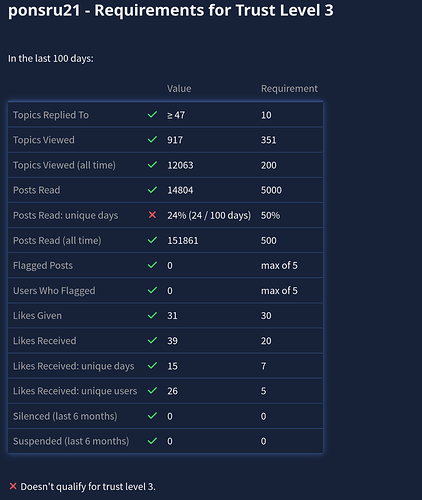Click the red X before Doesn't qualify message

click(13, 486)
